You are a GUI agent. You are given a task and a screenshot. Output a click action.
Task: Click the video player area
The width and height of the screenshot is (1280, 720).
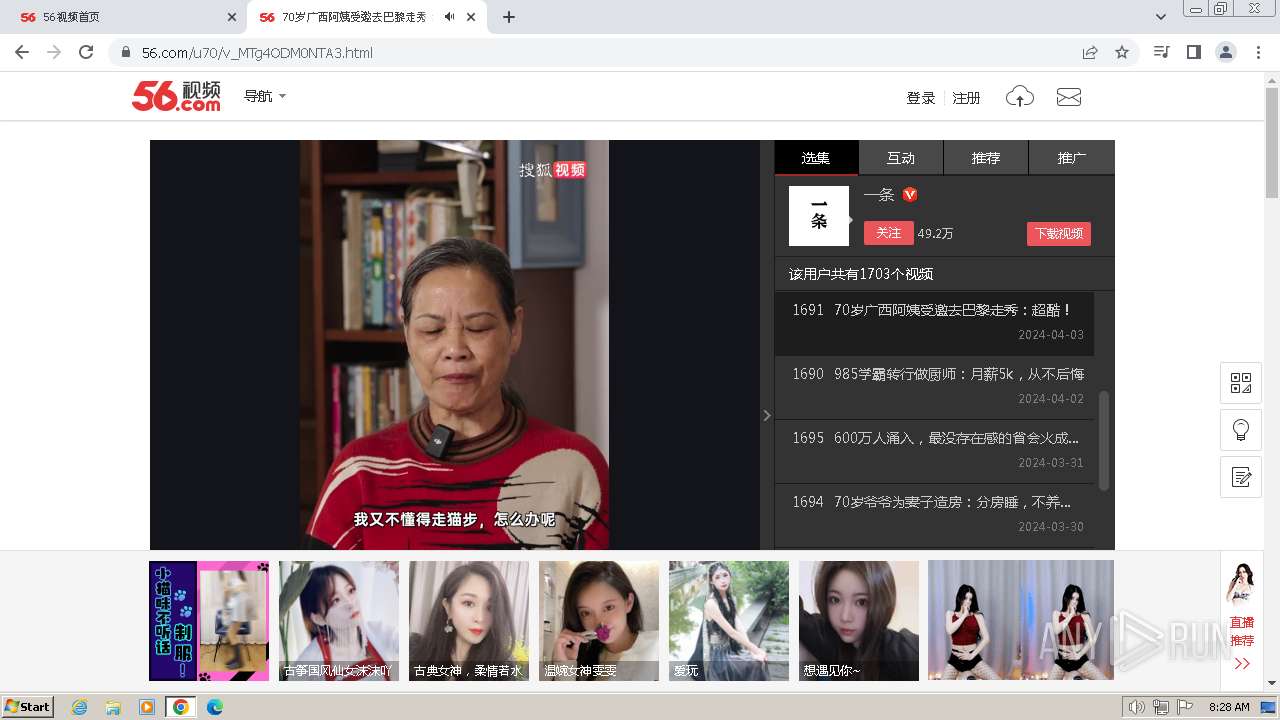[x=455, y=345]
